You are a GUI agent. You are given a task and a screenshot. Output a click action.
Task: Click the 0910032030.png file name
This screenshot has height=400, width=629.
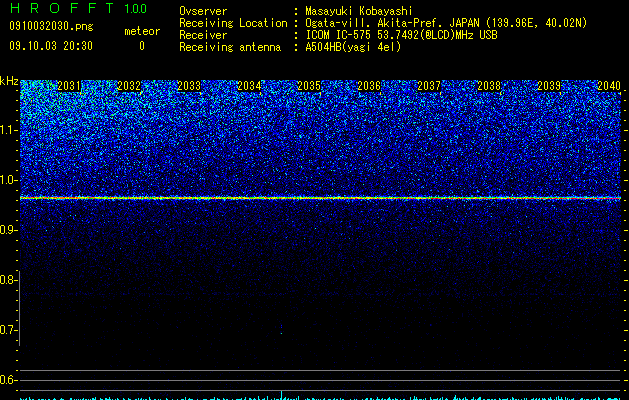coord(51,26)
